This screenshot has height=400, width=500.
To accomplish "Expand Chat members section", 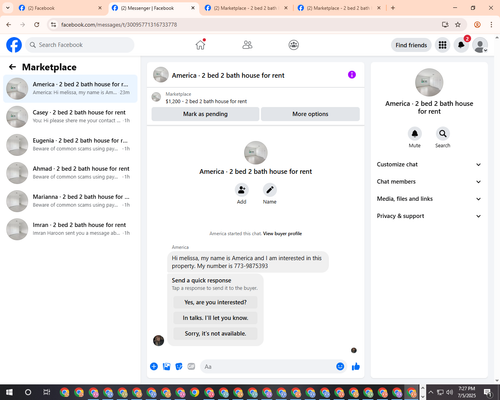I will point(429,182).
